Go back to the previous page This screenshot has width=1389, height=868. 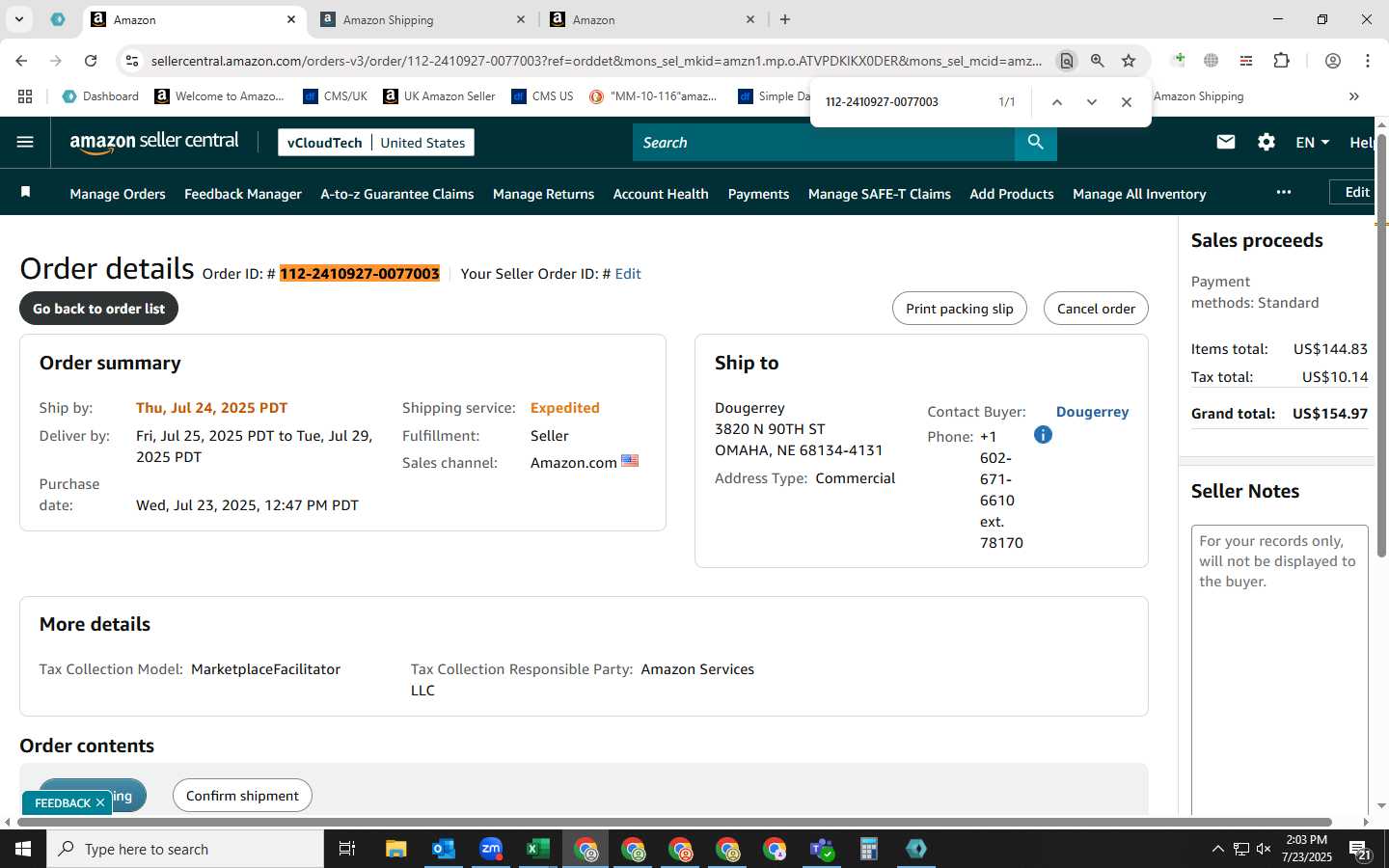coord(21,60)
